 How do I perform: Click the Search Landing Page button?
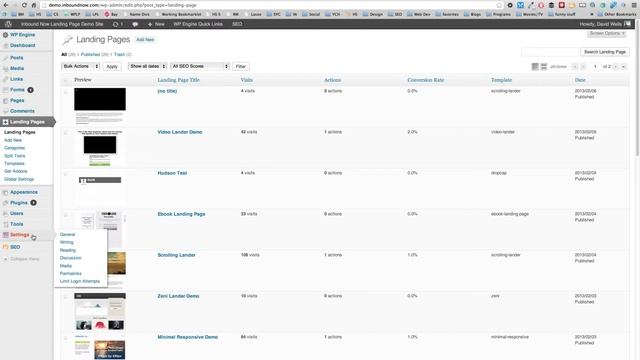coord(605,52)
